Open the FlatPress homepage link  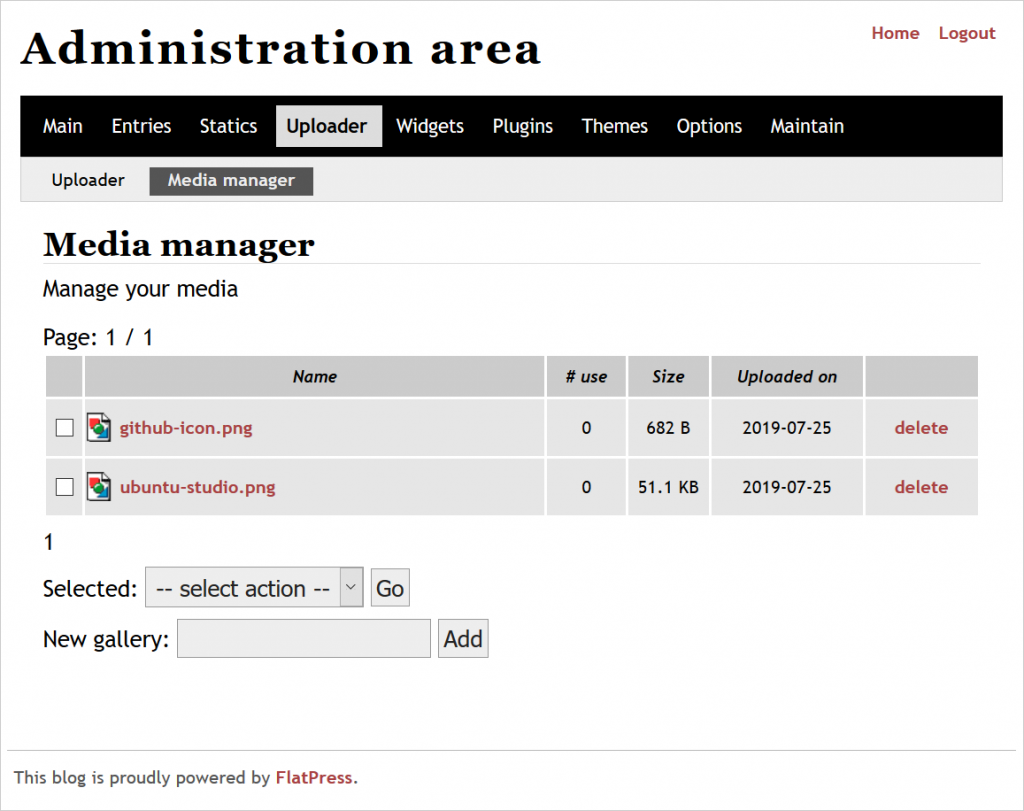pos(313,777)
